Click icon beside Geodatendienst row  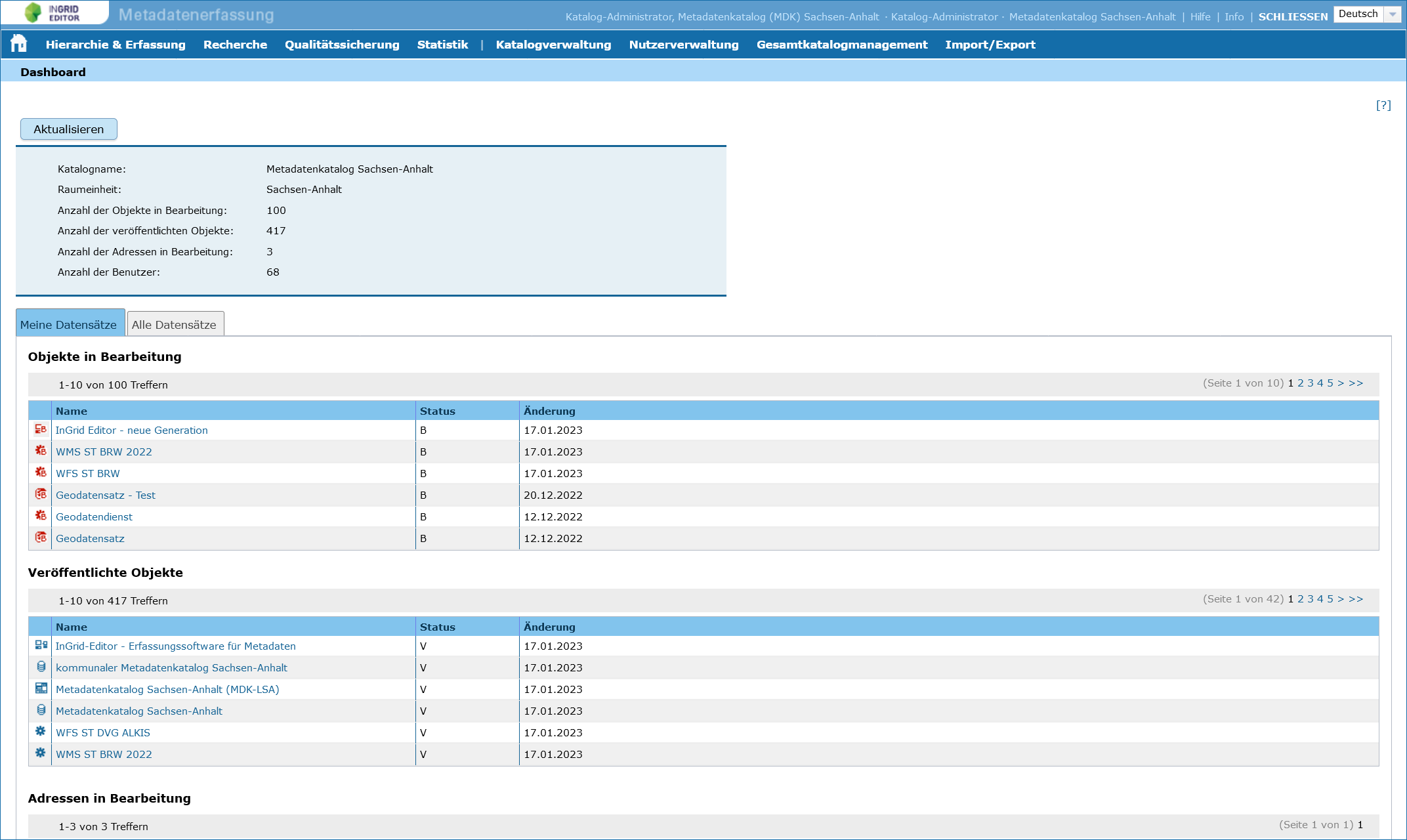pos(40,516)
